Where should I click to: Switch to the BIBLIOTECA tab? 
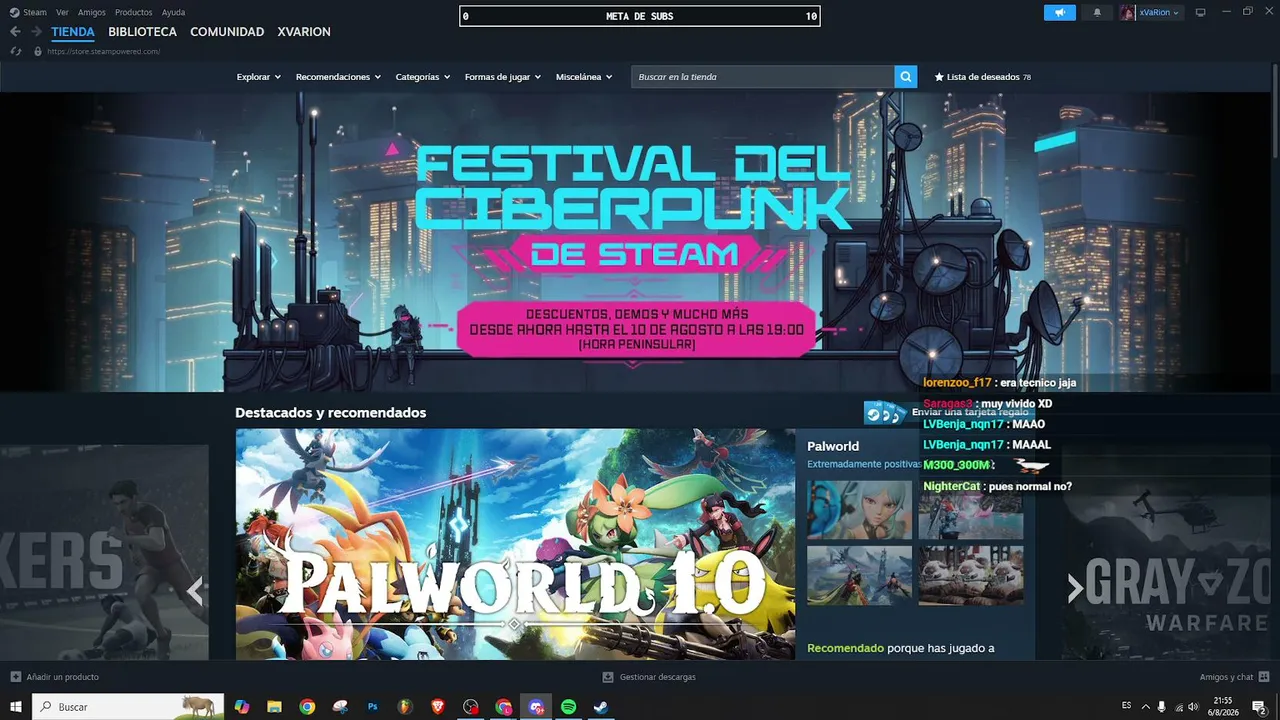pyautogui.click(x=142, y=32)
